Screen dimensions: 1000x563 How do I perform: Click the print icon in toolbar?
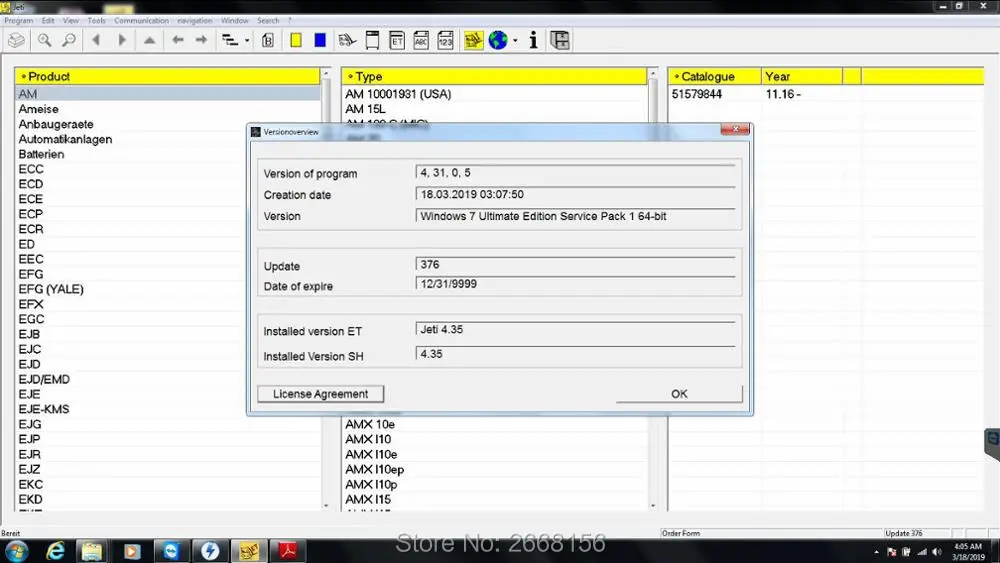17,41
